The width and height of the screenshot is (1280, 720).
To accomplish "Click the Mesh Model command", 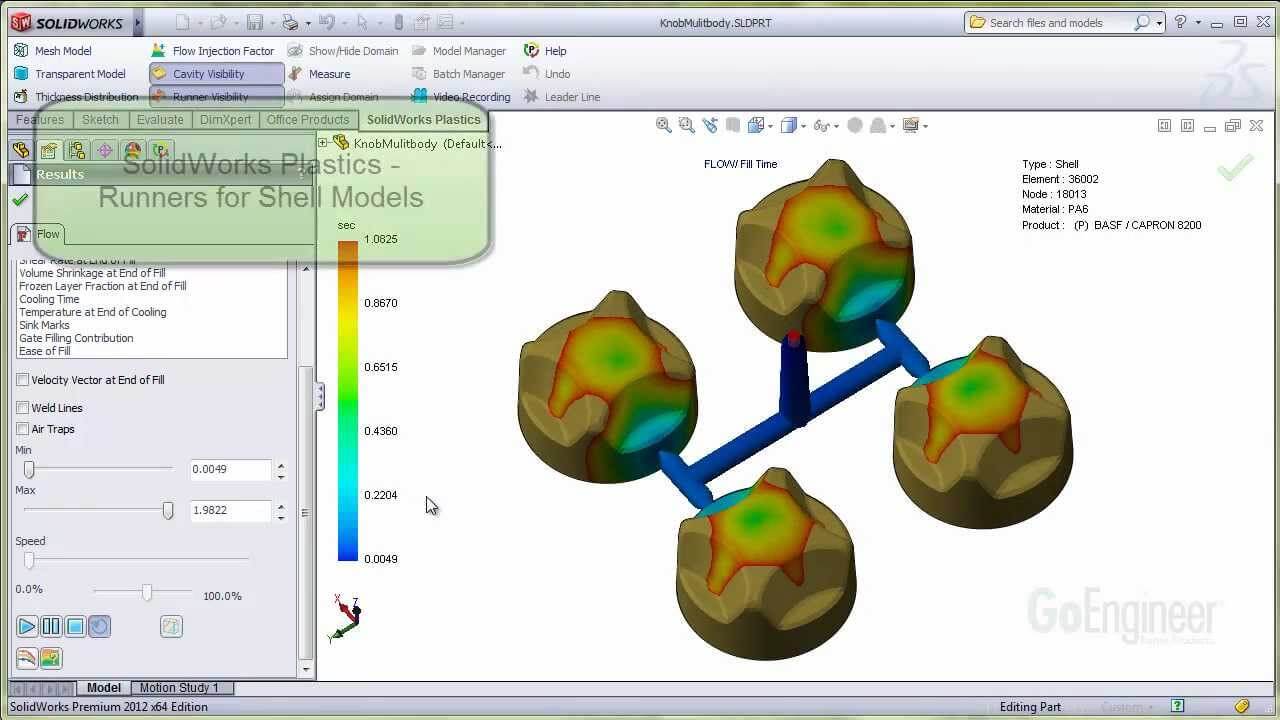I will click(x=52, y=51).
